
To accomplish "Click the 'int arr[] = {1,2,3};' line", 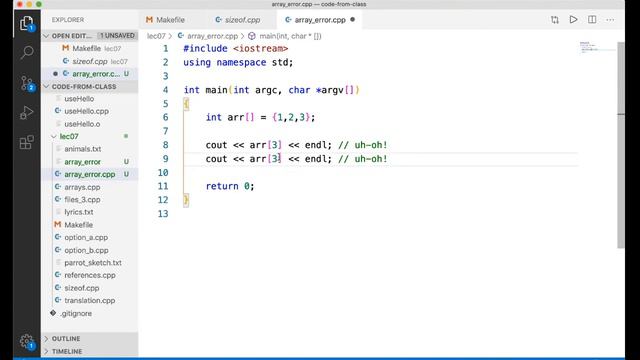I will click(x=260, y=118).
